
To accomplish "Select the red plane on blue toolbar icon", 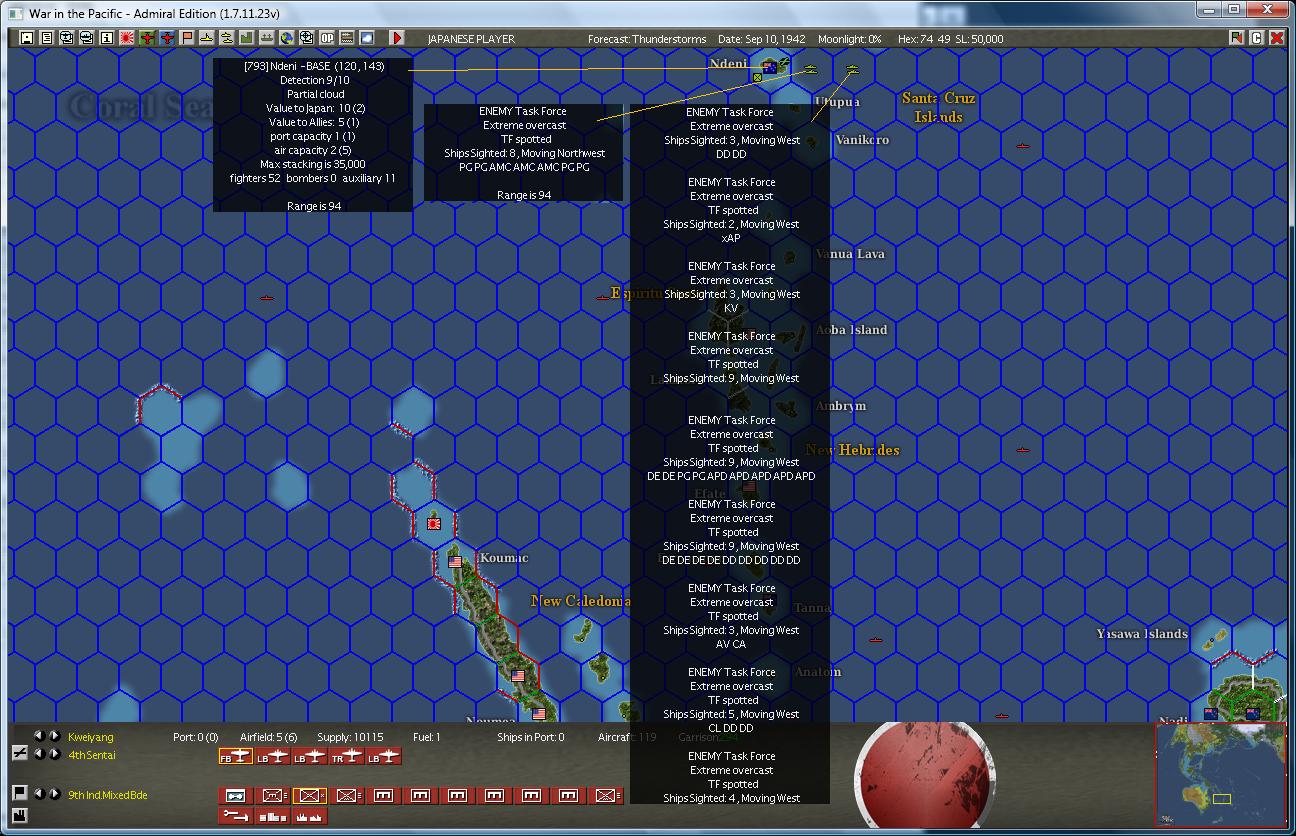I will 167,38.
